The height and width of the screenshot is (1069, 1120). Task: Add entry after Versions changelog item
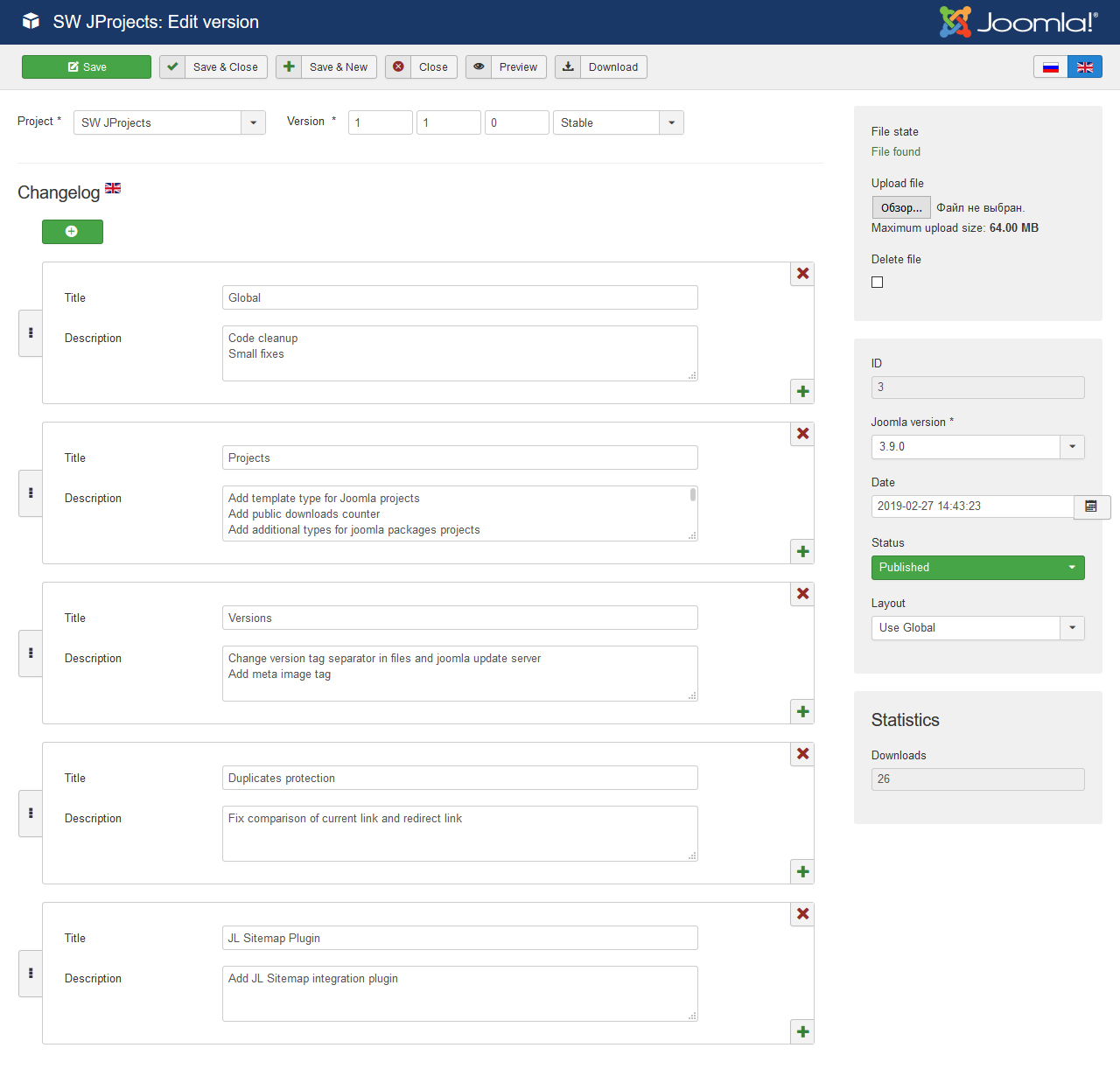[x=802, y=712]
